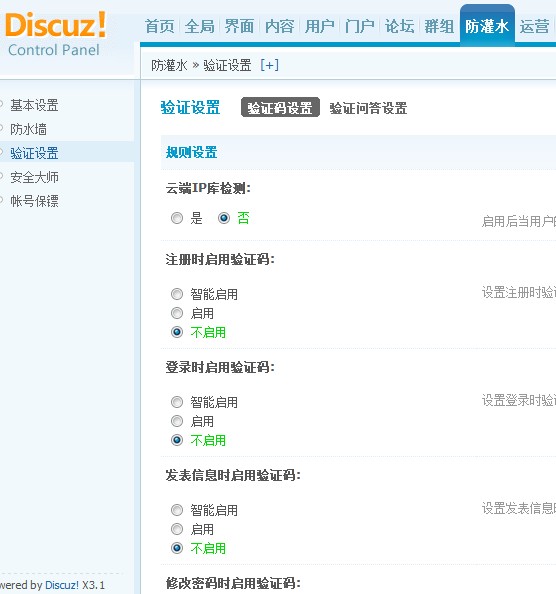Select 不启用 under 发表信息时启用验证码
The height and width of the screenshot is (594, 556).
click(177, 548)
